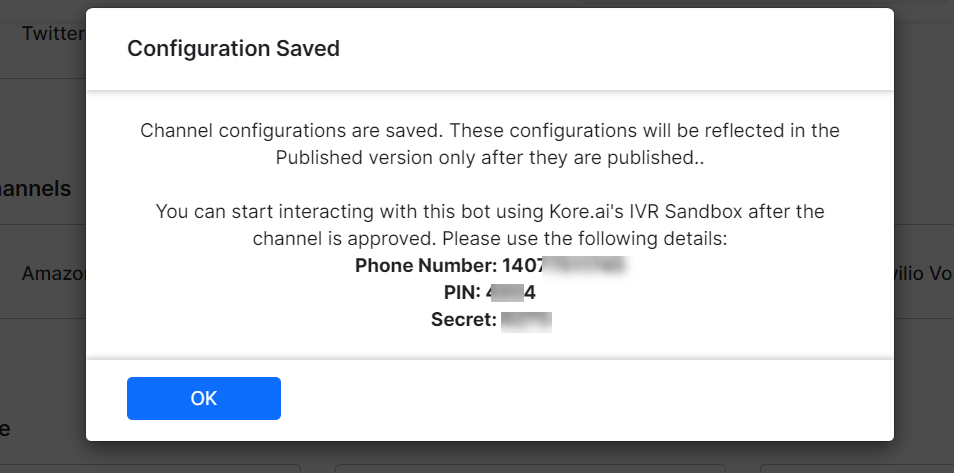The height and width of the screenshot is (473, 954).
Task: Click the blue OK button
Action: point(204,398)
